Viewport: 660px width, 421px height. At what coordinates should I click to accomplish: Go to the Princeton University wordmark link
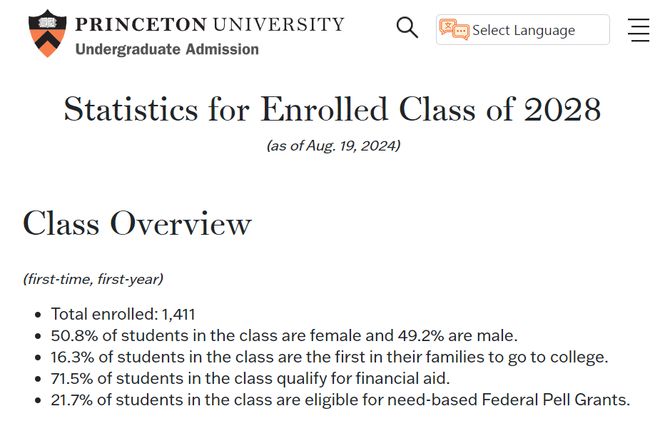click(210, 24)
